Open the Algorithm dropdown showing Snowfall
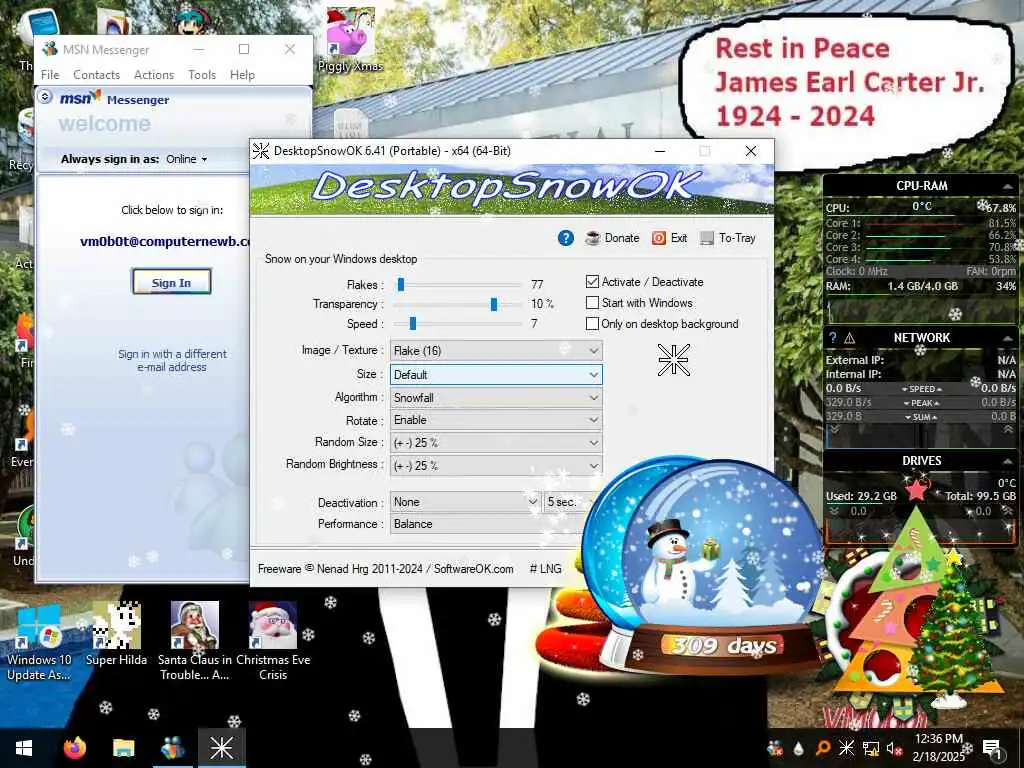The image size is (1024, 768). click(x=496, y=398)
